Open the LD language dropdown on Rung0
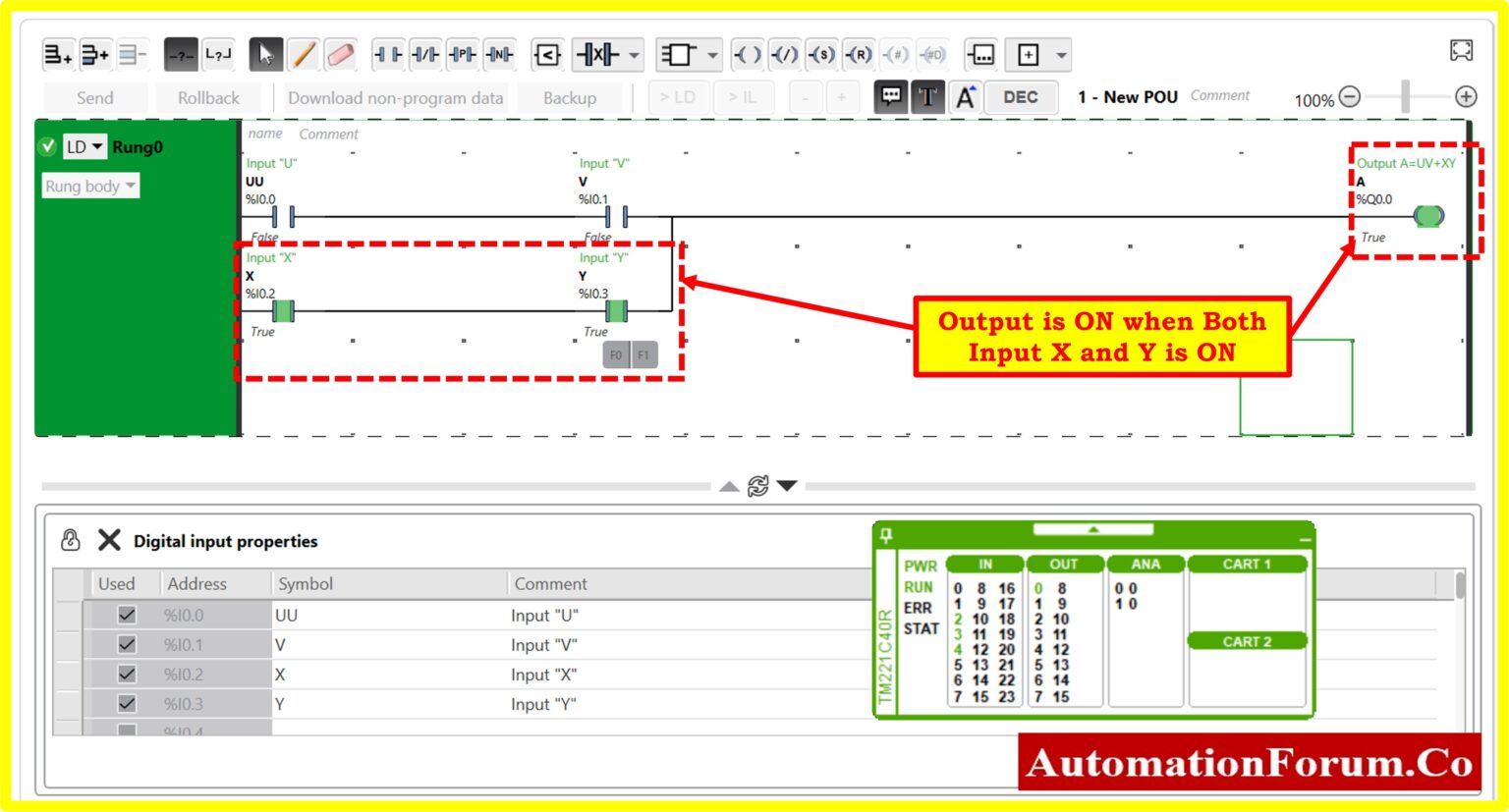The width and height of the screenshot is (1509, 812). 95,146
